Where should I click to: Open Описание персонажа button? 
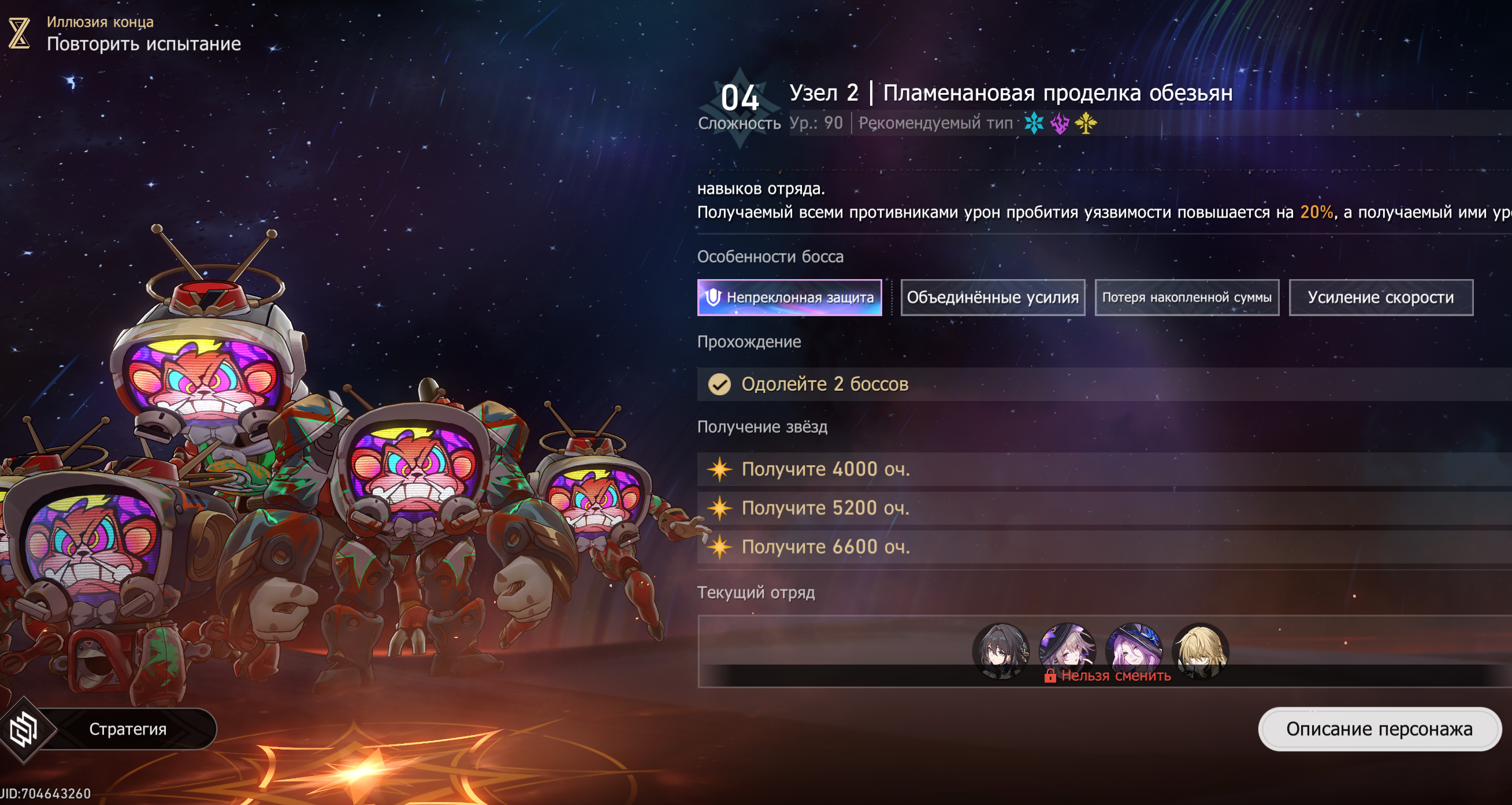1379,729
